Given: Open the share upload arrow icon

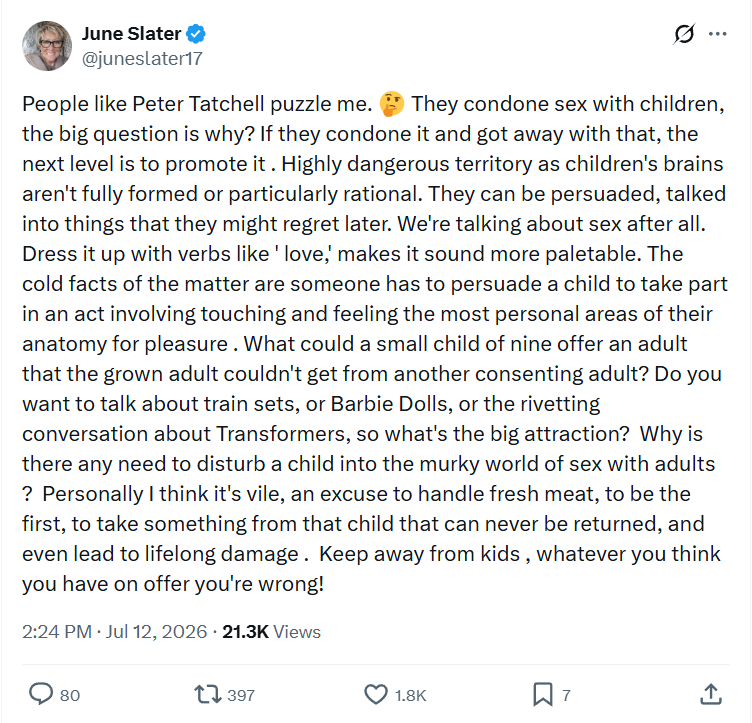Looking at the screenshot, I should (x=711, y=694).
